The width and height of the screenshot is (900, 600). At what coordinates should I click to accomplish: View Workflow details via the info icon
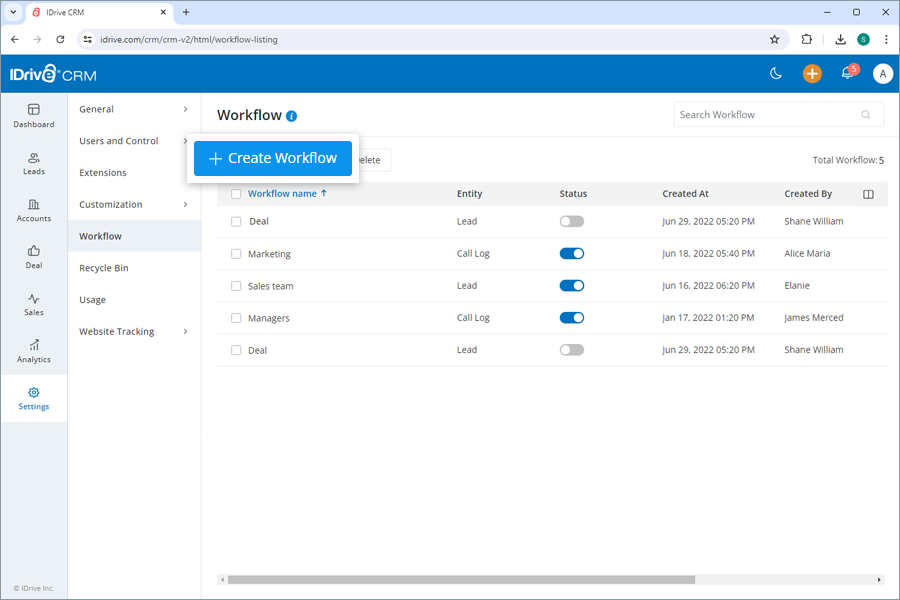tap(291, 116)
